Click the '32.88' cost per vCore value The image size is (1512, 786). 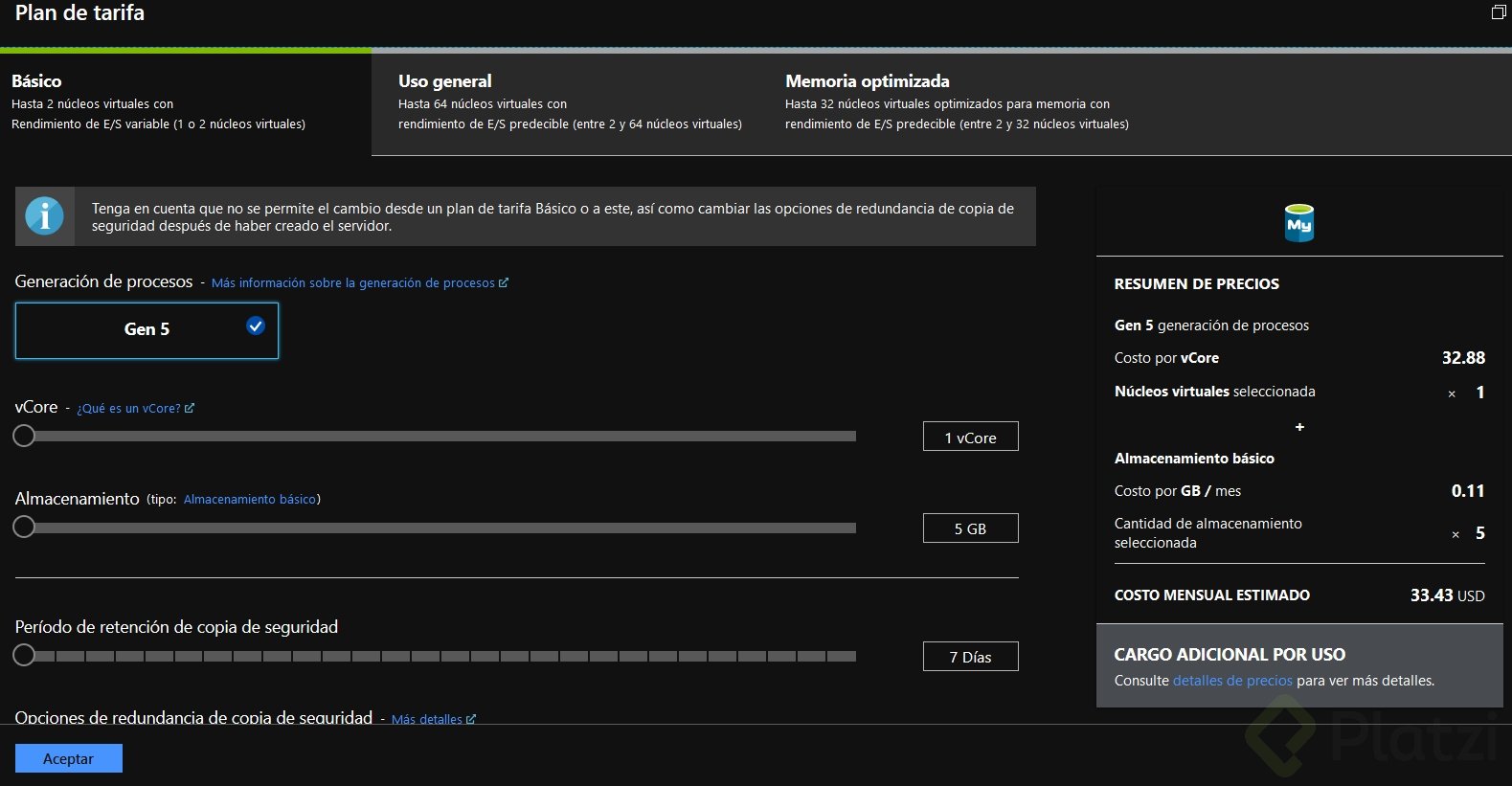(x=1463, y=358)
